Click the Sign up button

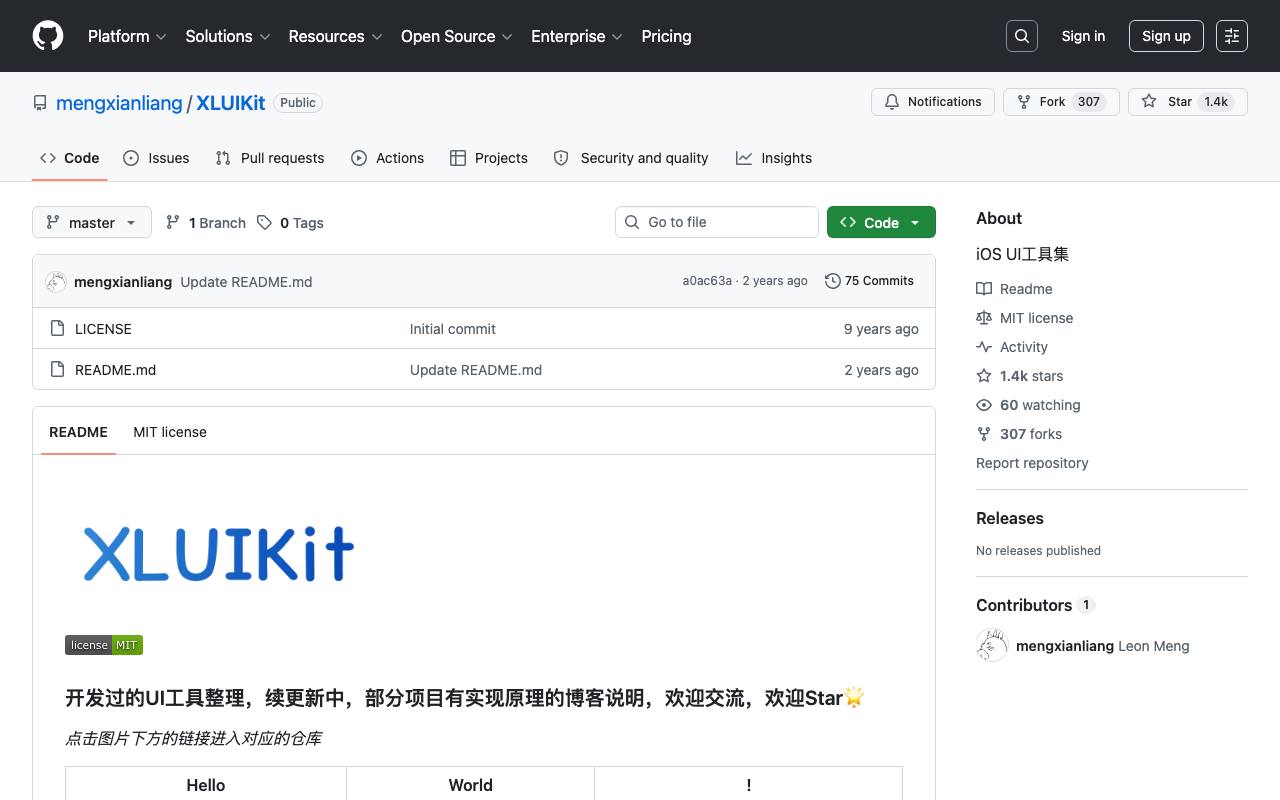tap(1166, 36)
